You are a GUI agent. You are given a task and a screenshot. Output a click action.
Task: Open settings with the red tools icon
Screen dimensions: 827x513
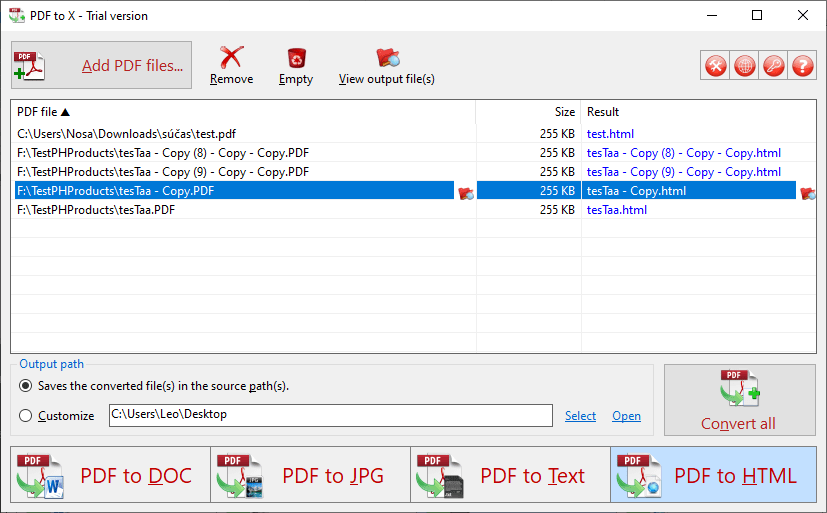[x=716, y=66]
